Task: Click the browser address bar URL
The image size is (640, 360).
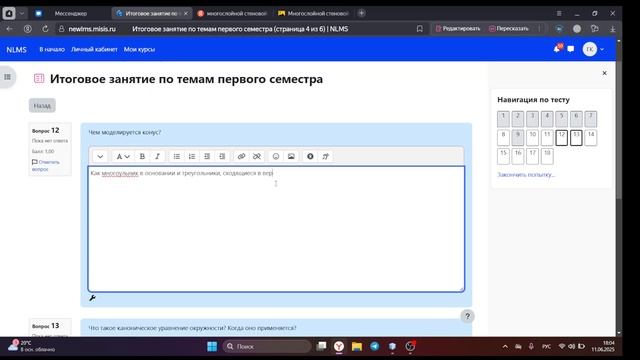Action: [x=92, y=29]
